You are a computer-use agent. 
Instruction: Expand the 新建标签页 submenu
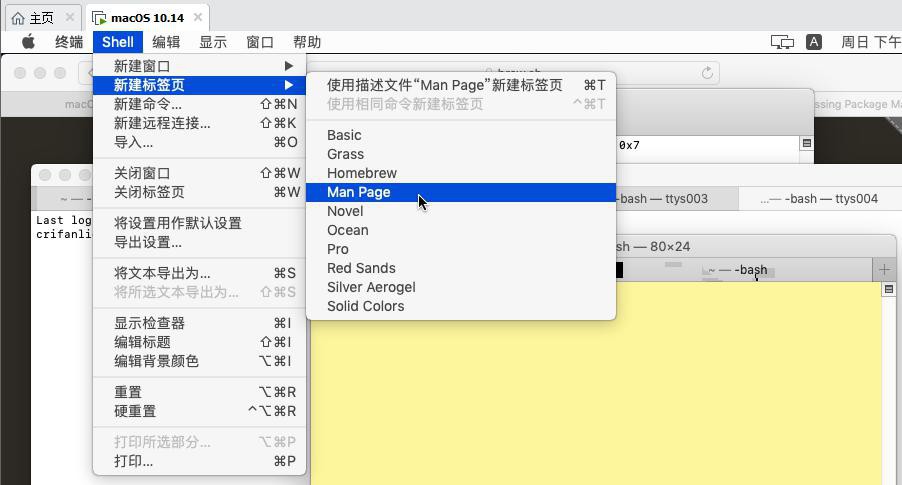point(200,85)
